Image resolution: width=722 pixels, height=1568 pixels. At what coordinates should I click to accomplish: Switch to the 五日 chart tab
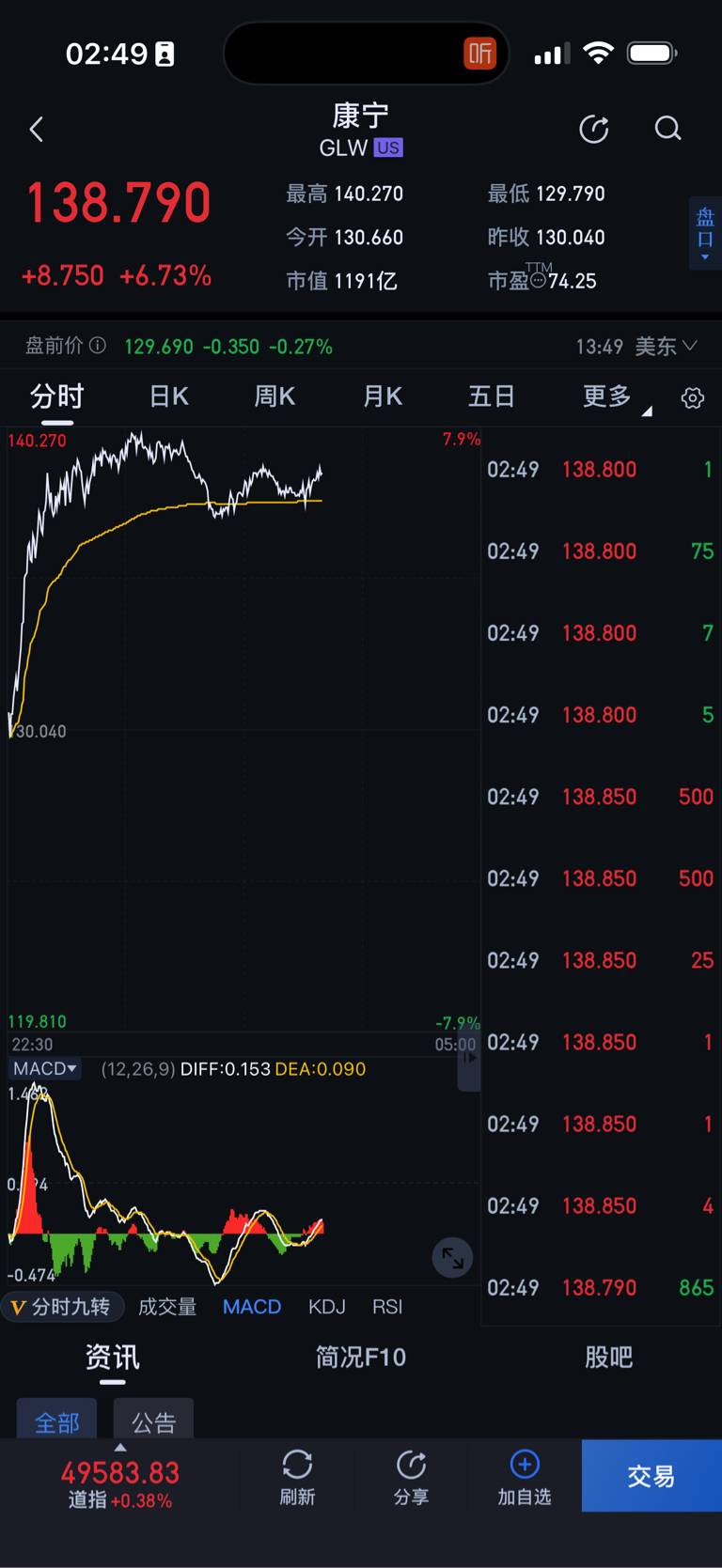click(x=492, y=396)
